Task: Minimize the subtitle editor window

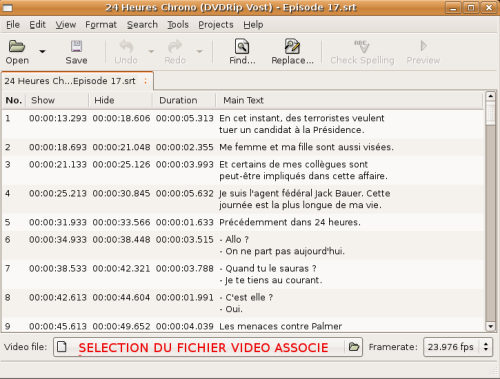Action: click(x=453, y=8)
